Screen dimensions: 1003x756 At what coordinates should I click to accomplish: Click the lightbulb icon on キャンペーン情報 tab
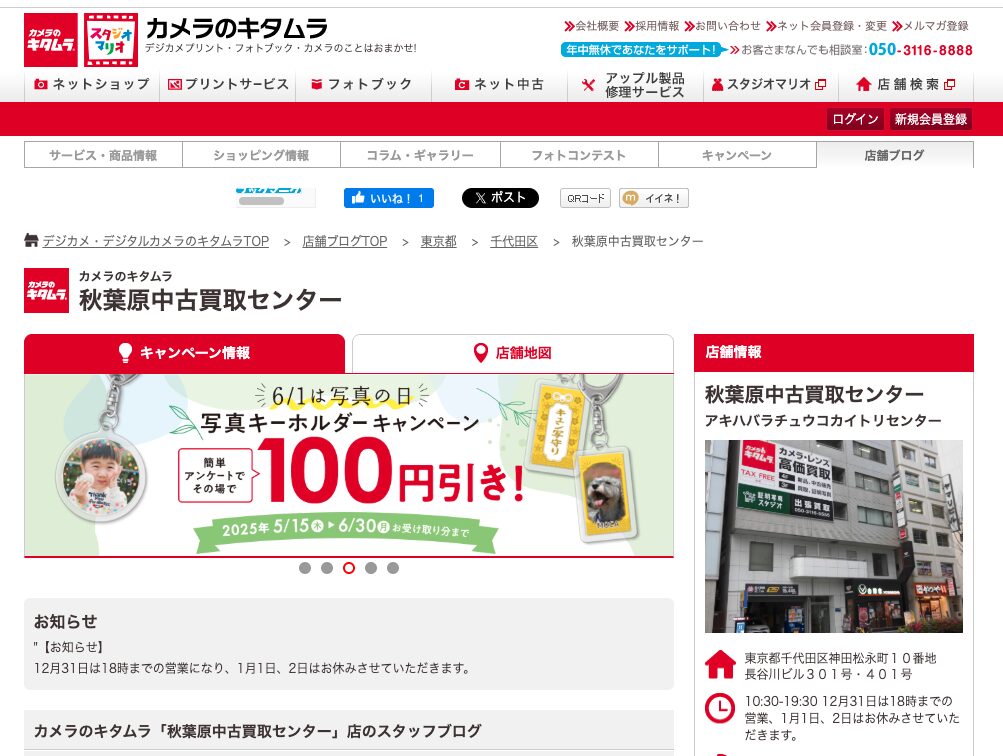[125, 352]
